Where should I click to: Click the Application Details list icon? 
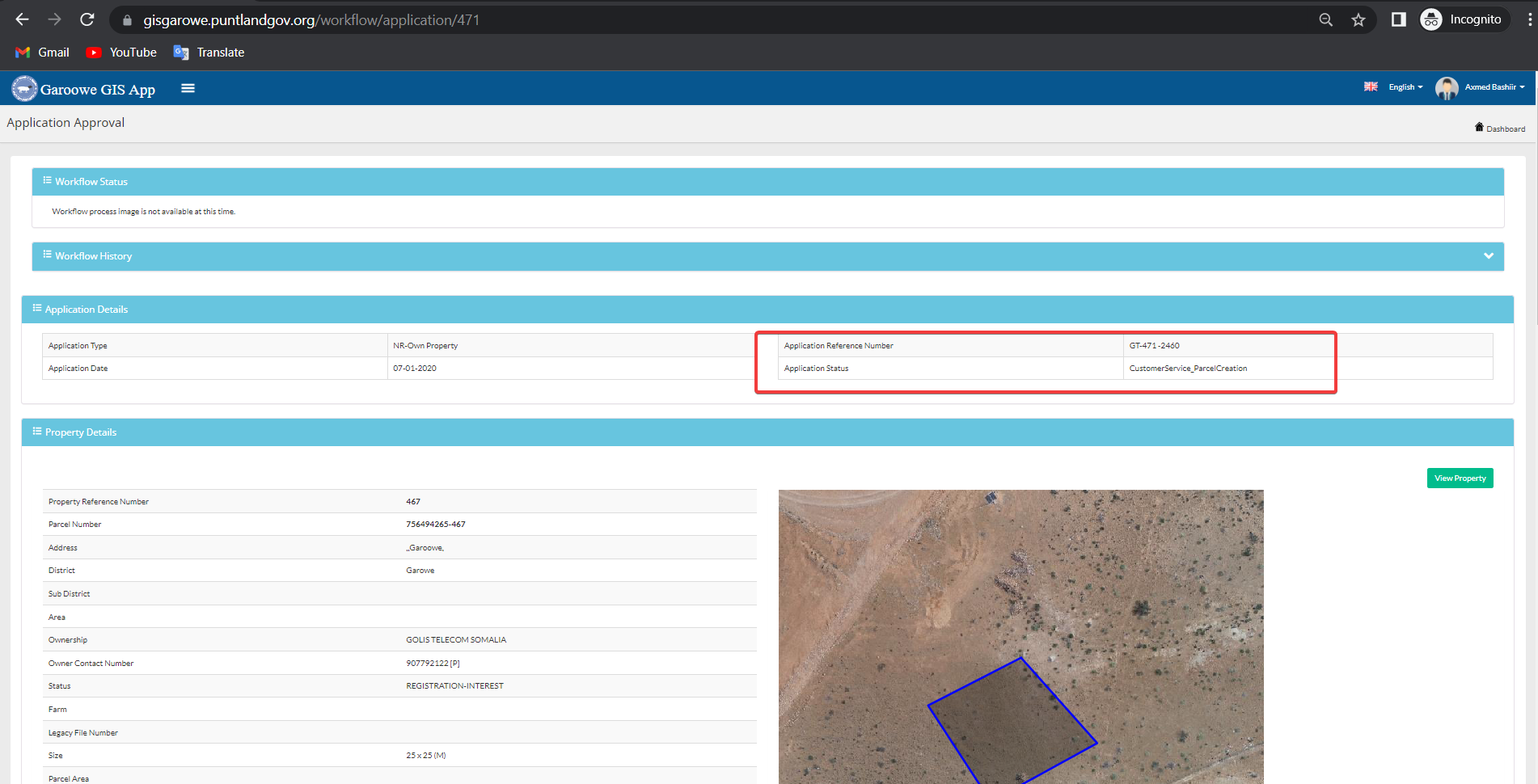37,308
